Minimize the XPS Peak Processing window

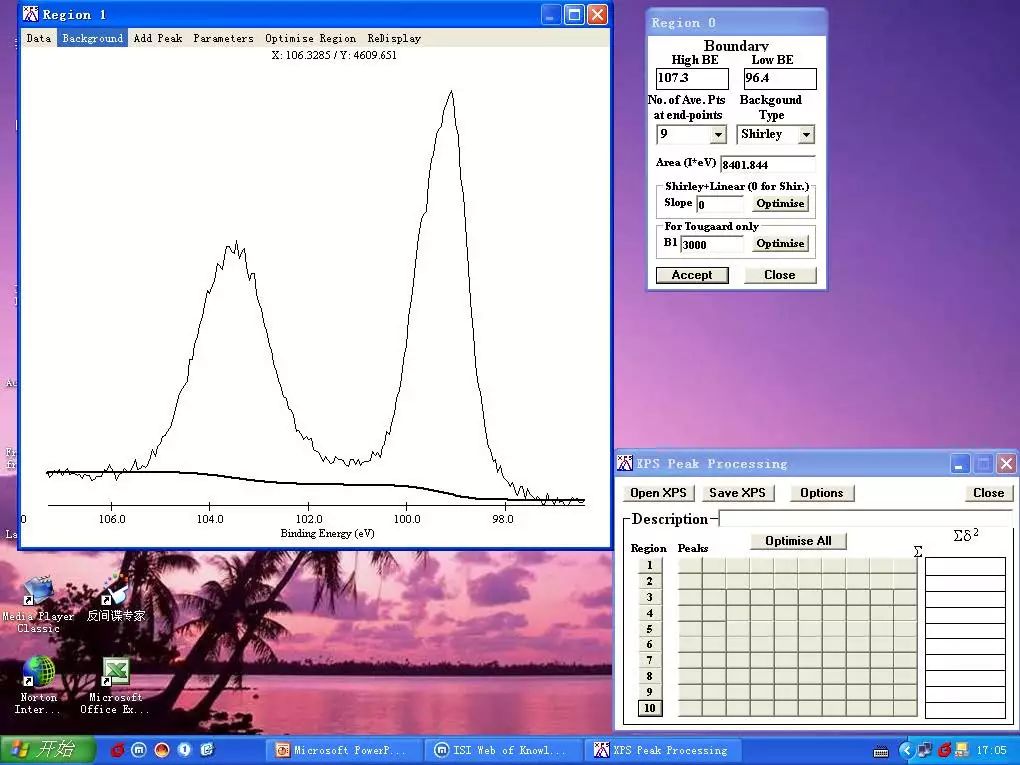click(x=960, y=464)
